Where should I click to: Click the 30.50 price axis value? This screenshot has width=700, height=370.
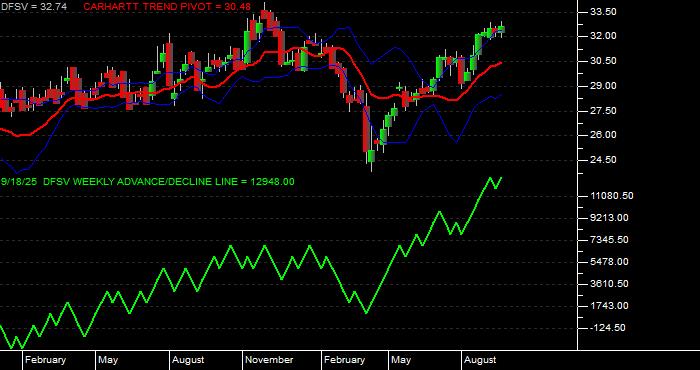tap(604, 61)
